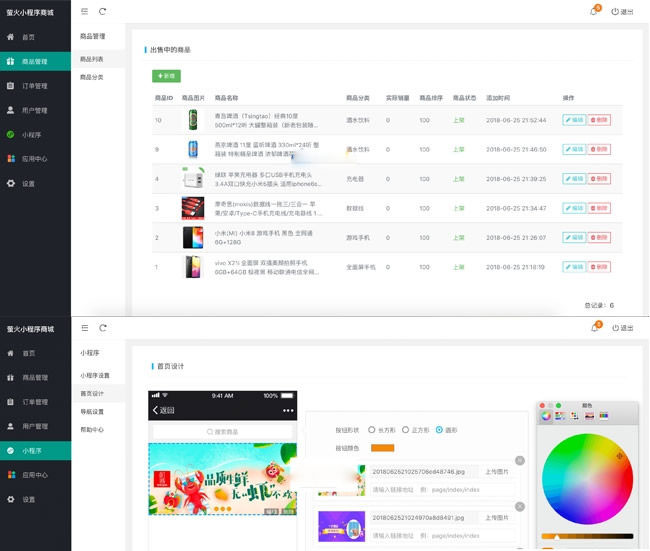Open 设置 in the lower sidebar
650x551 pixels.
pos(28,499)
